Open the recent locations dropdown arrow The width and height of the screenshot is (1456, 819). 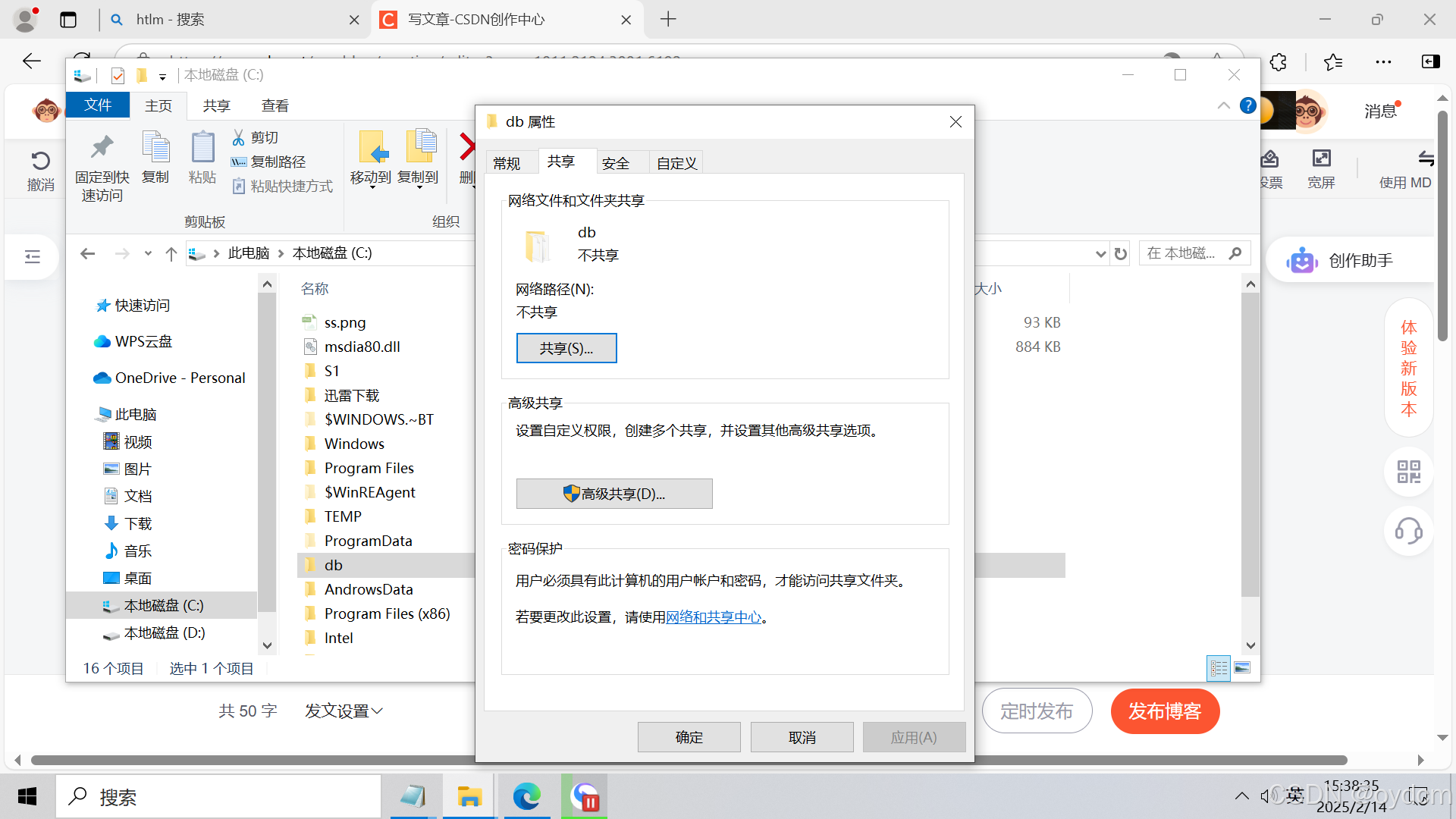click(x=148, y=253)
